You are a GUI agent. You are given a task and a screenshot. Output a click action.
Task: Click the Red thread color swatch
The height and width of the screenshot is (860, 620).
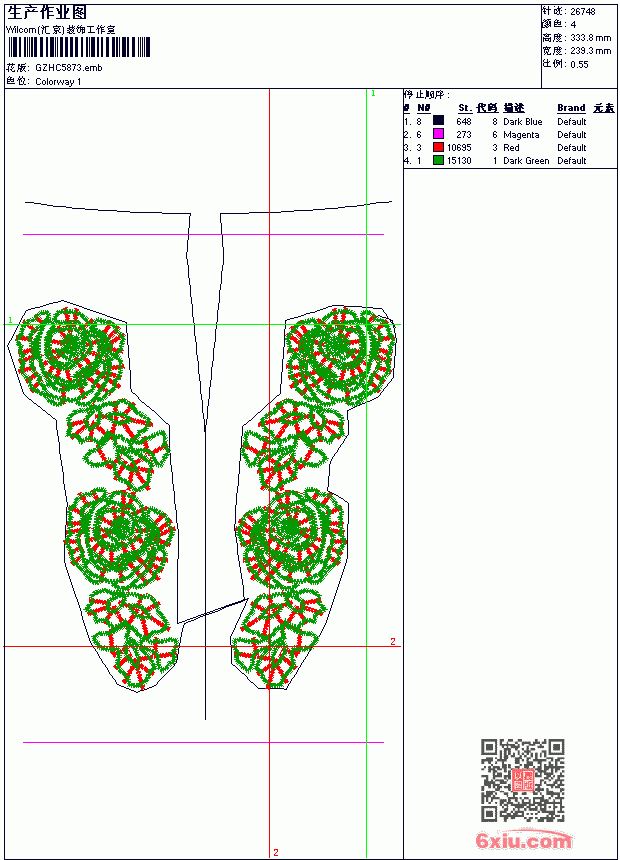[438, 147]
